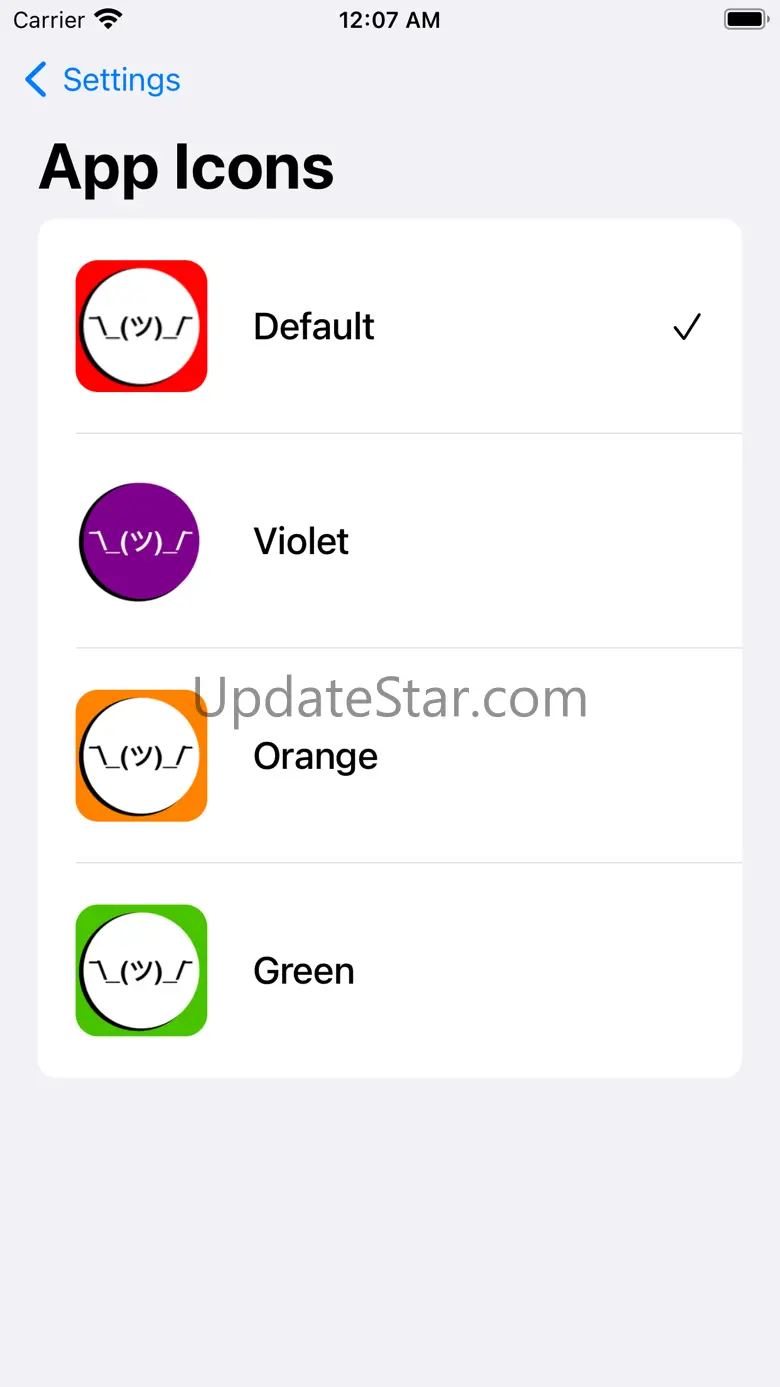Pick the Orange app icon image
The height and width of the screenshot is (1387, 780).
[141, 756]
